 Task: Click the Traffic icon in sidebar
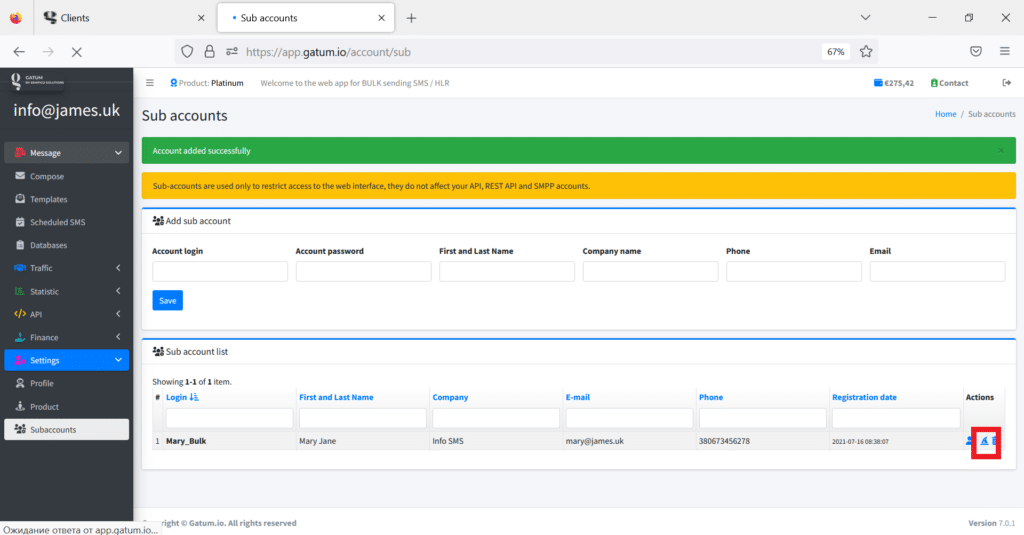click(x=20, y=268)
